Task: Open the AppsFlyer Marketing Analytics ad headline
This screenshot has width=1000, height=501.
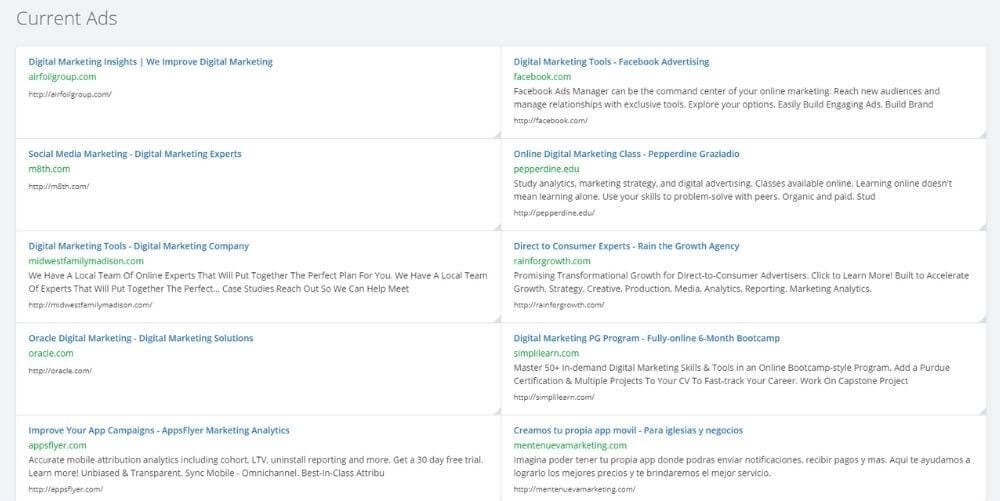Action: tap(158, 430)
